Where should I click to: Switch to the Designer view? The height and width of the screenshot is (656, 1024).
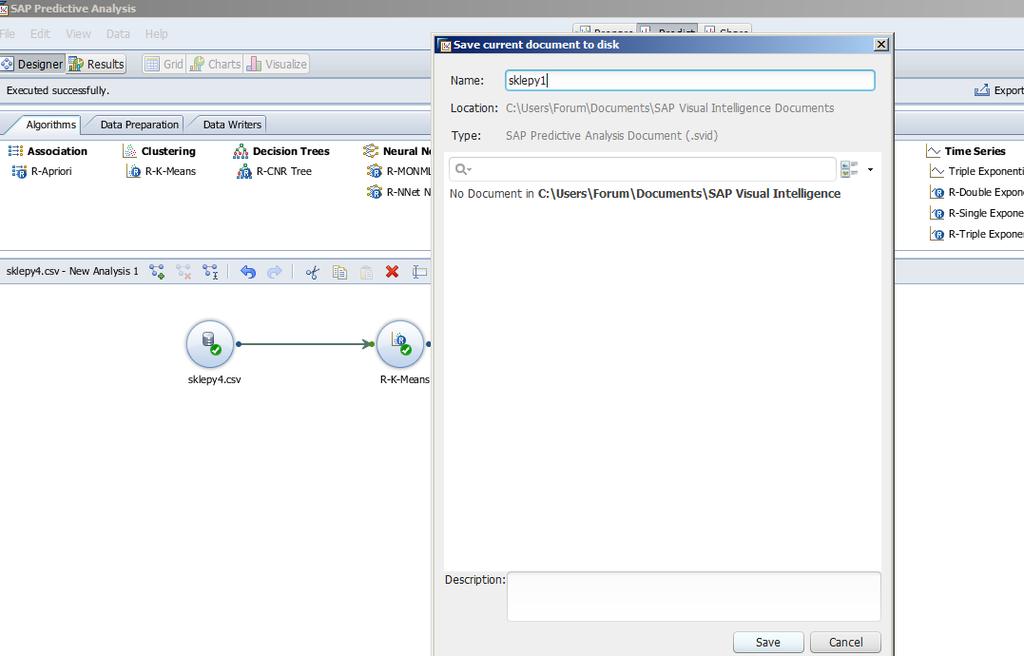tap(33, 64)
